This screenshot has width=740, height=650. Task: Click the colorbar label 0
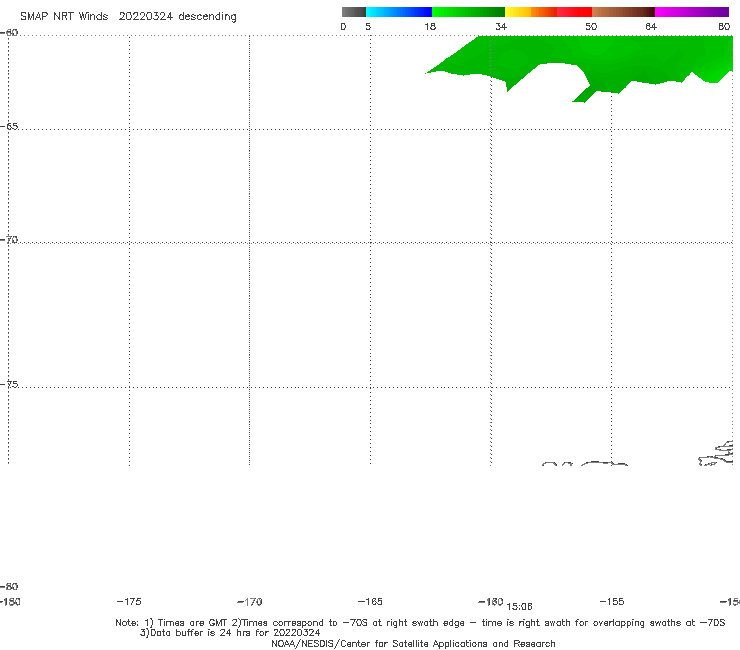pos(343,27)
